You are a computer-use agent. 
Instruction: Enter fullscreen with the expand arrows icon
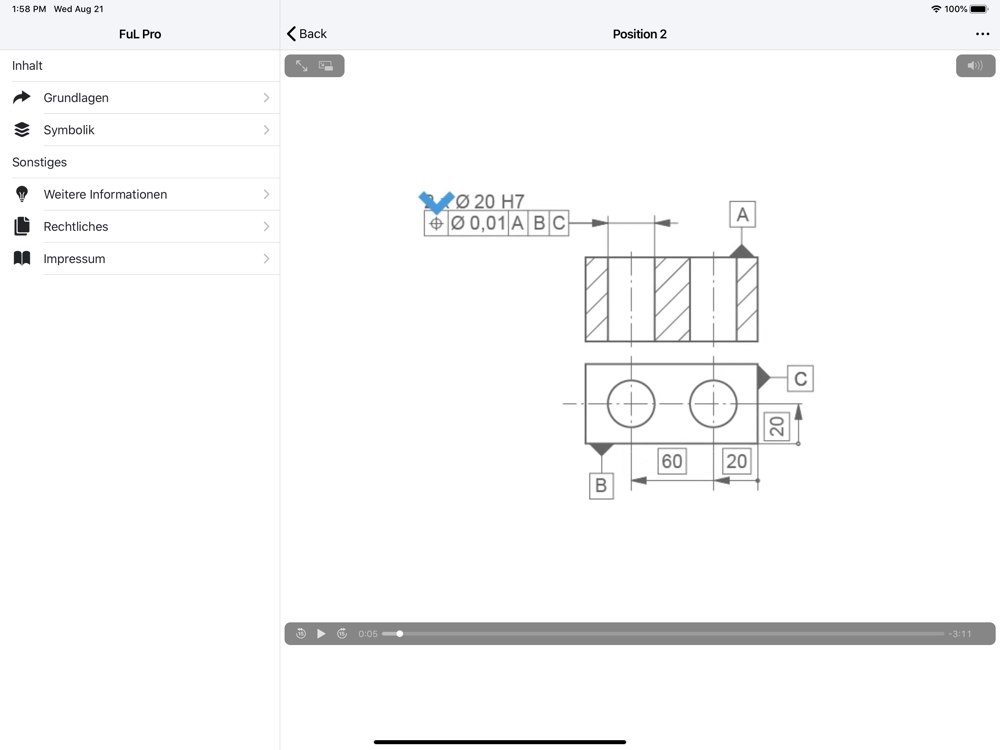[x=302, y=66]
